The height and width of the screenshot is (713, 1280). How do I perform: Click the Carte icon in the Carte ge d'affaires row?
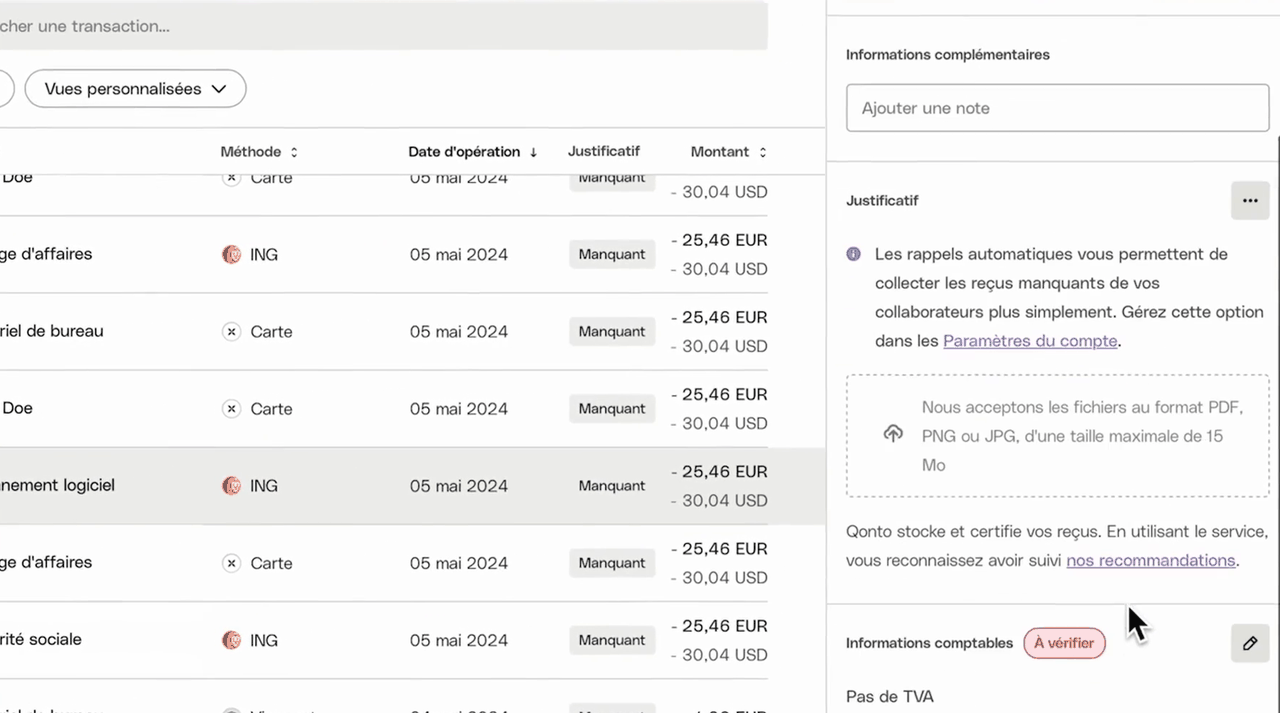pos(231,563)
